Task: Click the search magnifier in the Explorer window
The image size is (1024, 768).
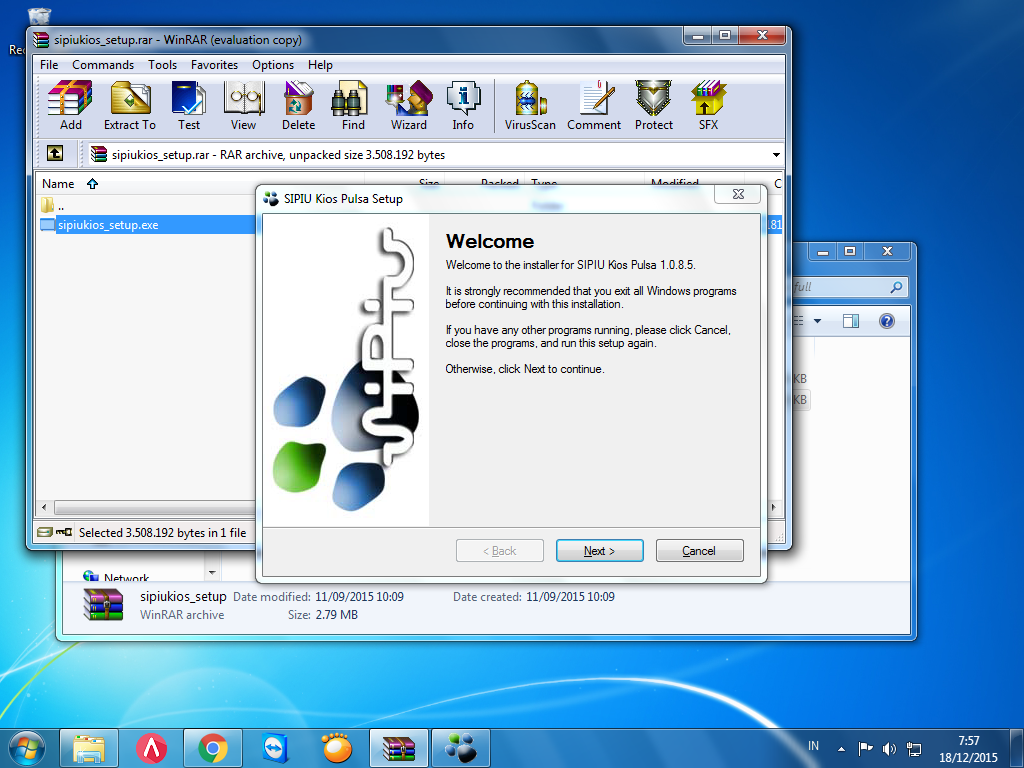Action: [x=896, y=287]
